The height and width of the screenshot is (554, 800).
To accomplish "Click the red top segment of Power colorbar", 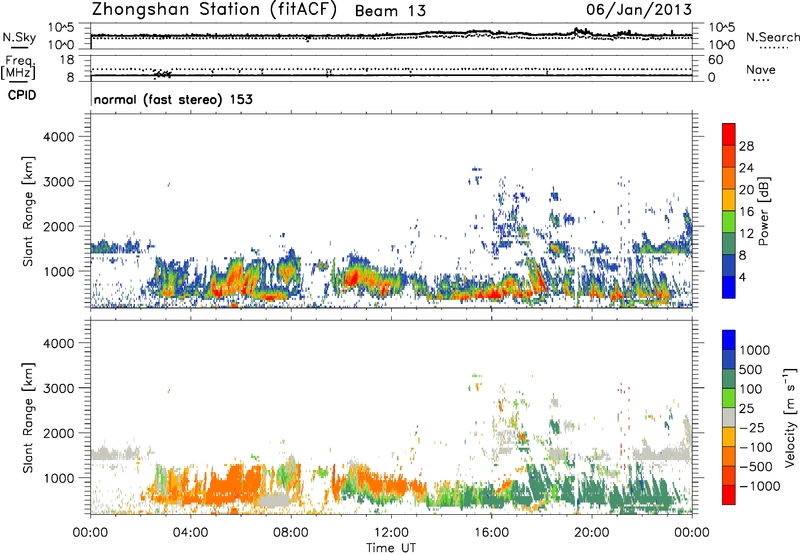I will pyautogui.click(x=729, y=134).
